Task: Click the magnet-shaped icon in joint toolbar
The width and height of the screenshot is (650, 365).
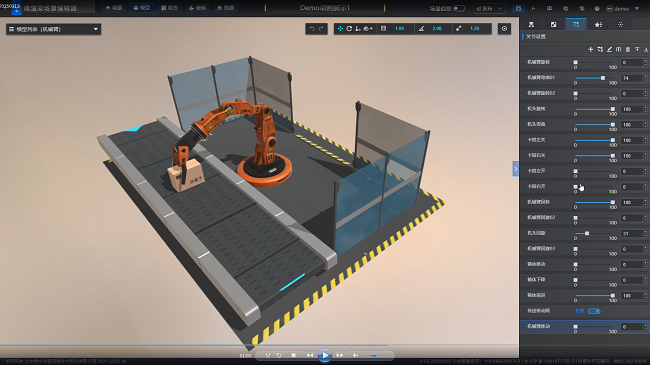Action: [x=618, y=49]
